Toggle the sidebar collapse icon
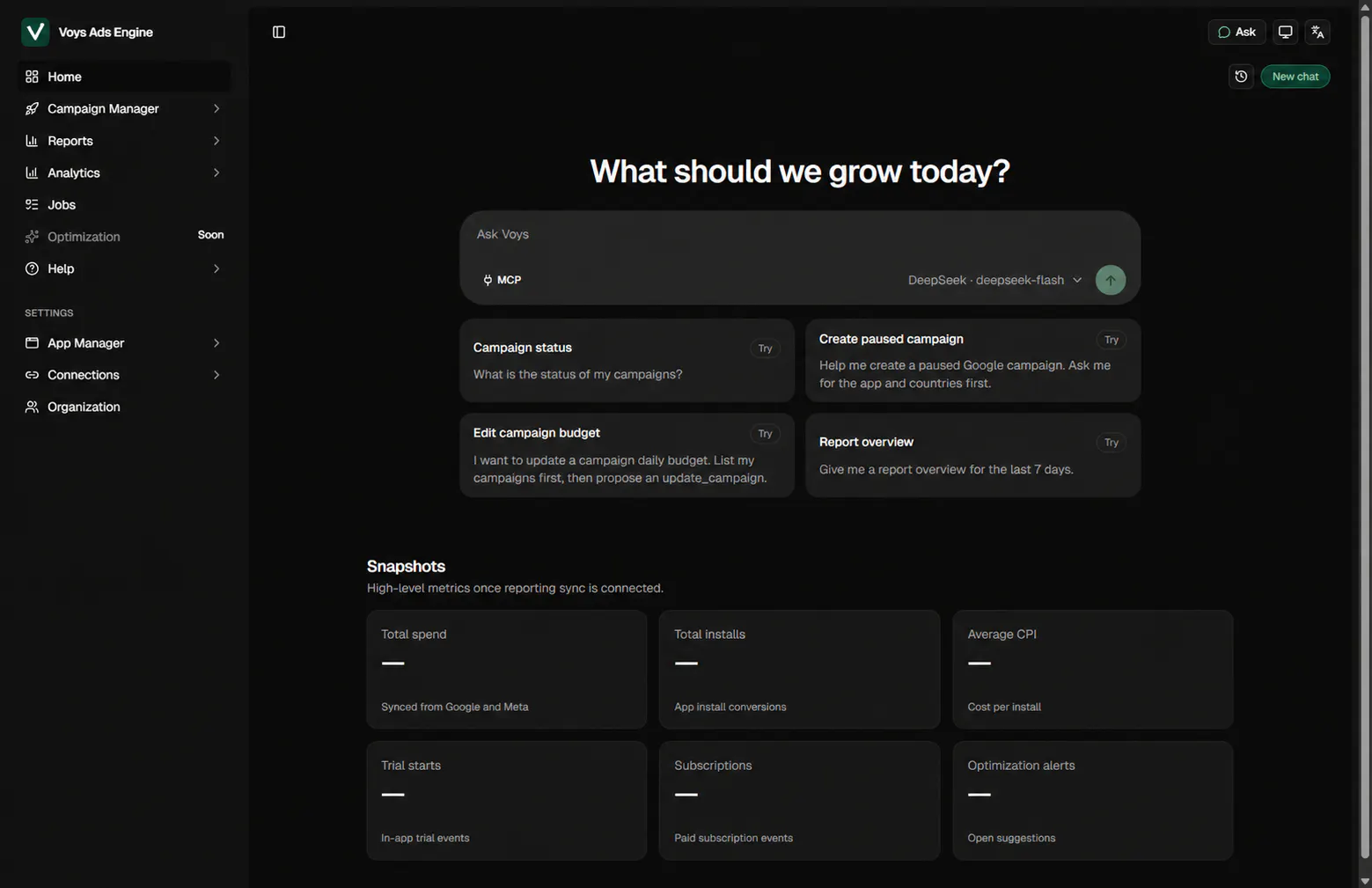This screenshot has width=1372, height=888. (279, 32)
